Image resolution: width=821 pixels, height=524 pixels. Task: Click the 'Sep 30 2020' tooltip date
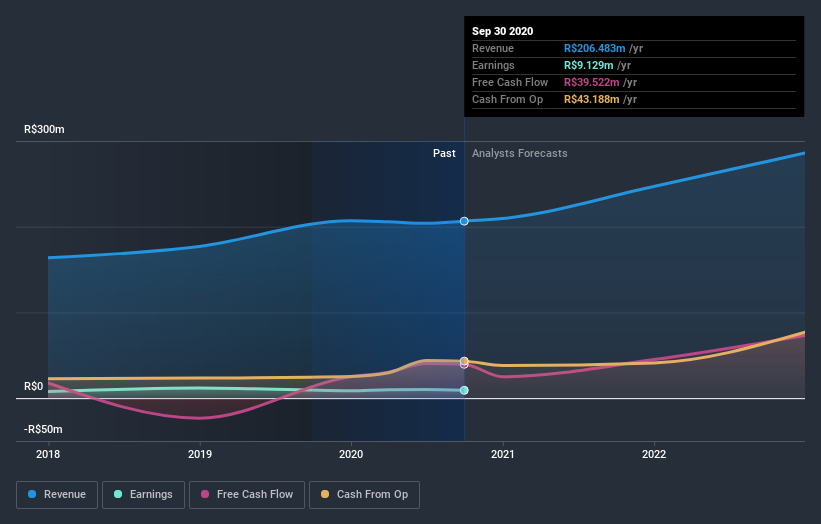[503, 31]
